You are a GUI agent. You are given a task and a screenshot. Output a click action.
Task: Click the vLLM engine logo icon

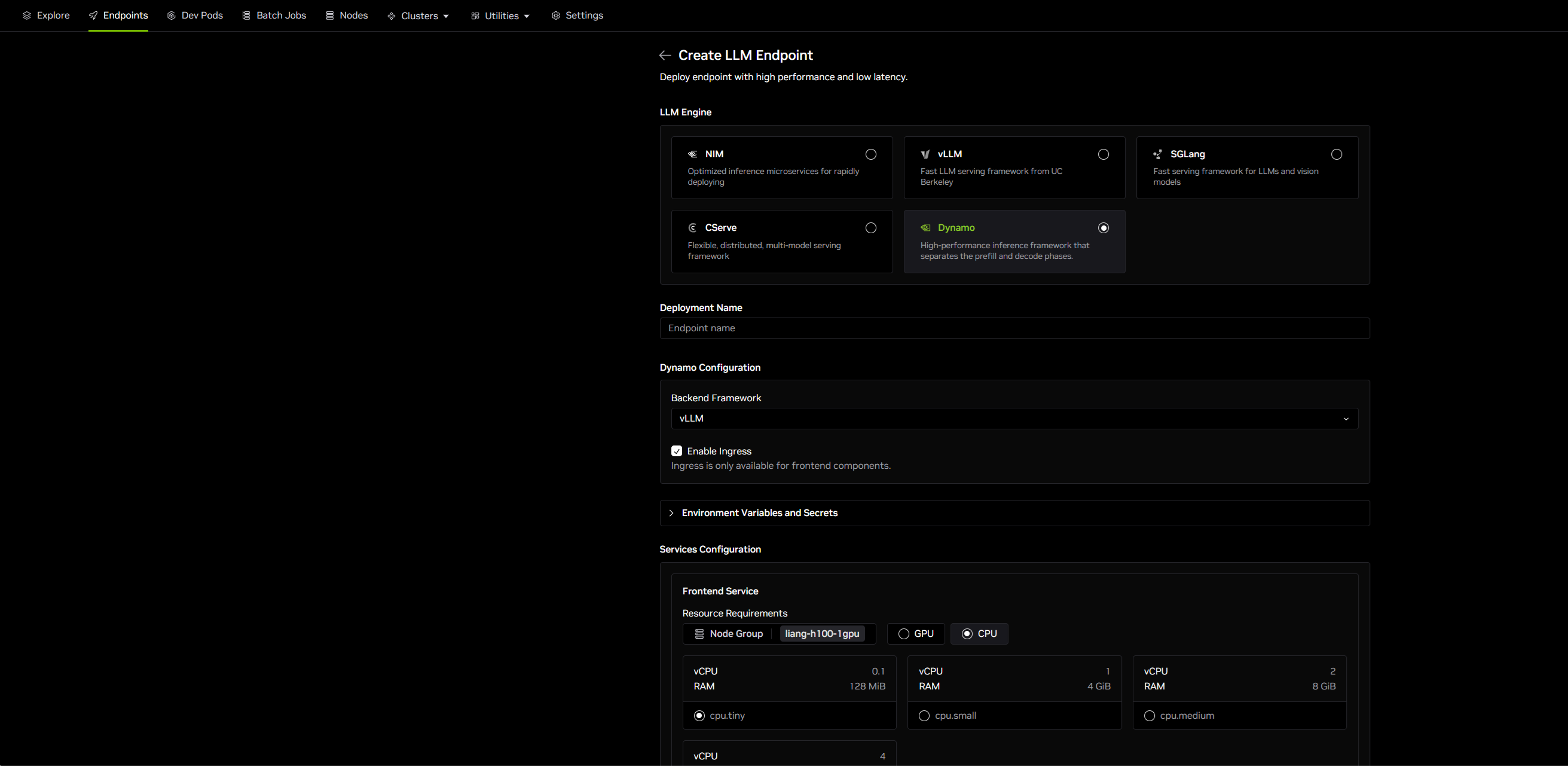click(925, 154)
